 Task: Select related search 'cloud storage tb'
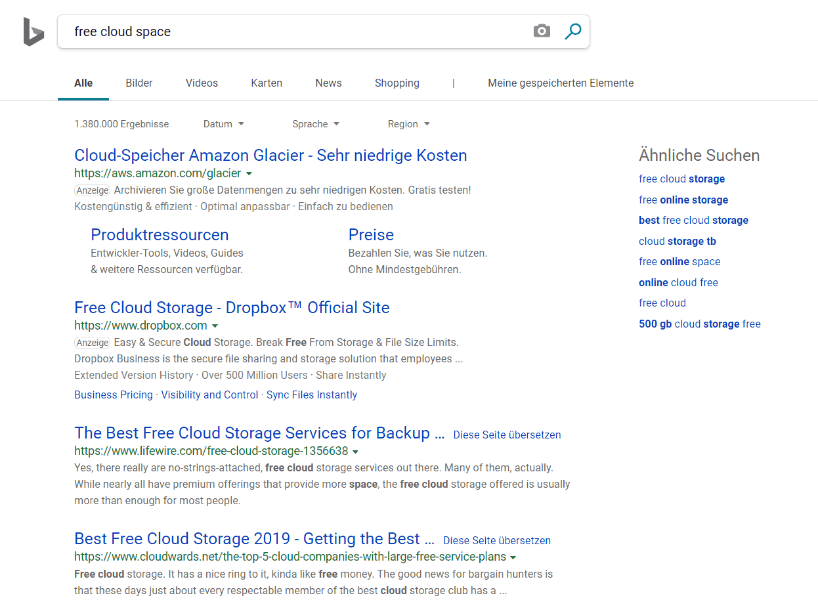677,241
